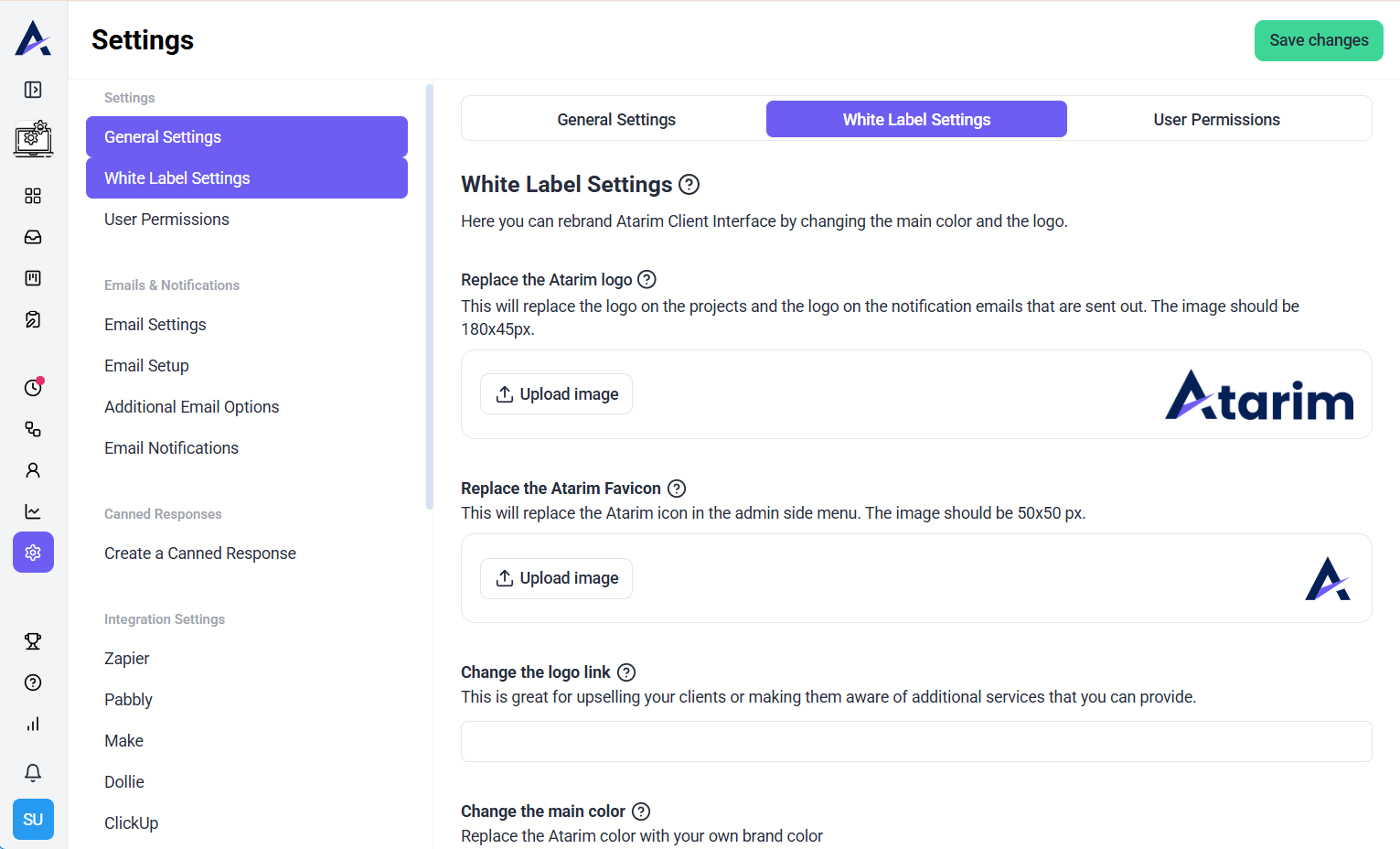Switch to the User Permissions tab

click(x=1216, y=120)
